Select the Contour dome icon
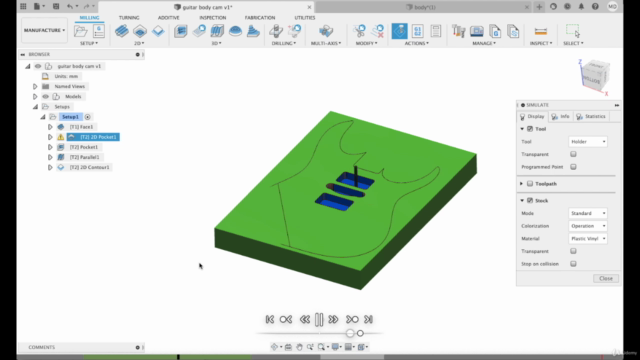The height and width of the screenshot is (360, 640). [236, 31]
